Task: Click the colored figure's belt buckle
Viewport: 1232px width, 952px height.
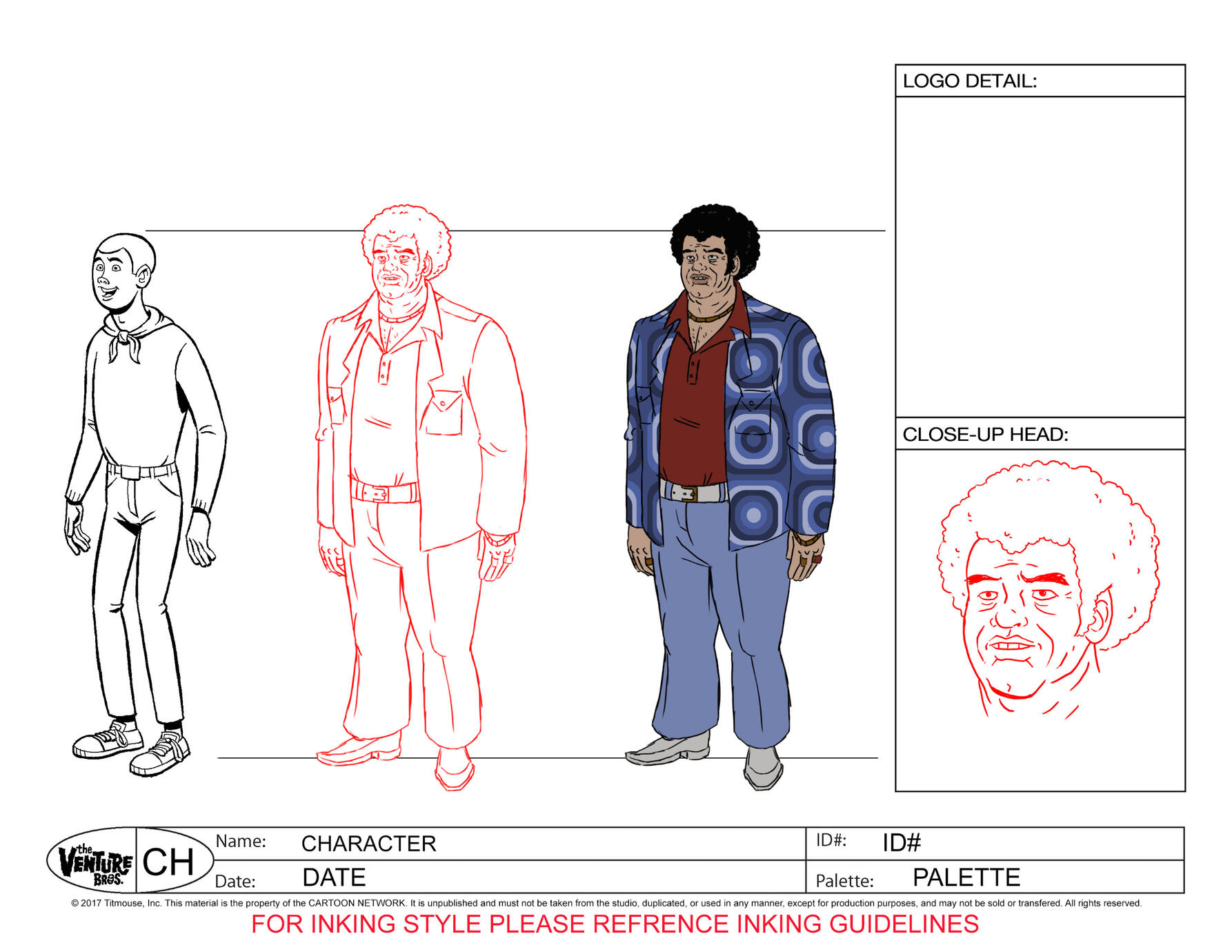Action: (685, 493)
